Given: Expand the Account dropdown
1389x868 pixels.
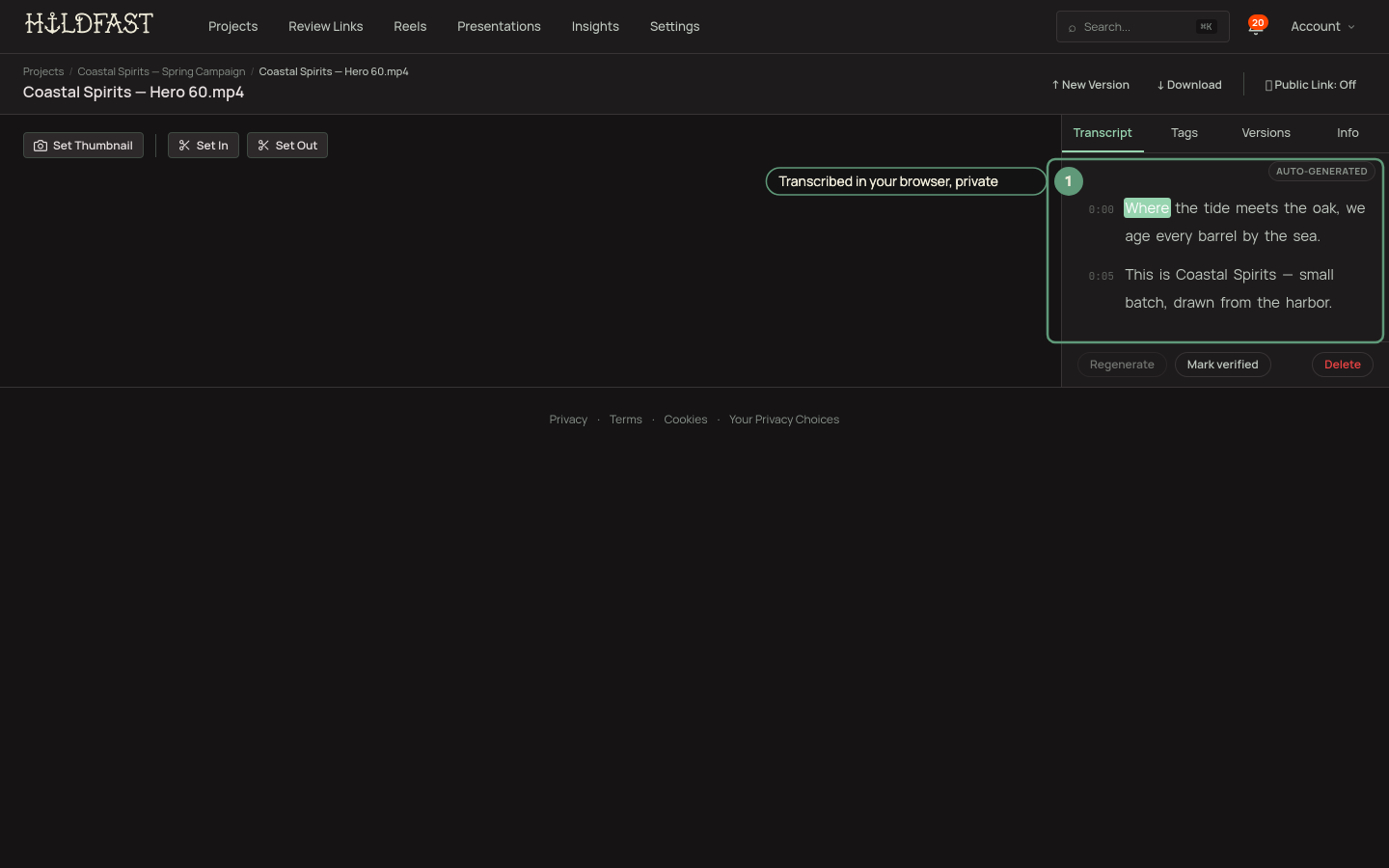Looking at the screenshot, I should point(1323,26).
